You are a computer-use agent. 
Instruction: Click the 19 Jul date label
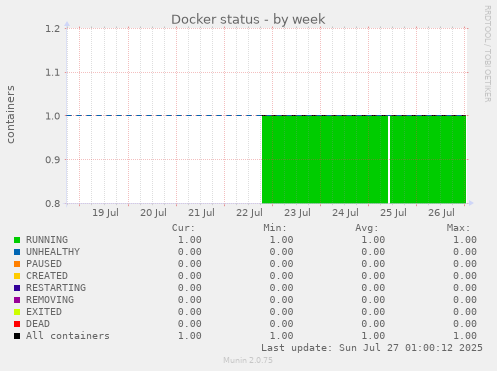point(105,213)
